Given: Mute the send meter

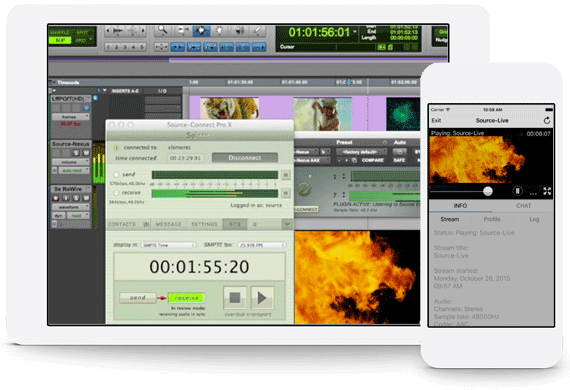Looking at the screenshot, I should (286, 175).
